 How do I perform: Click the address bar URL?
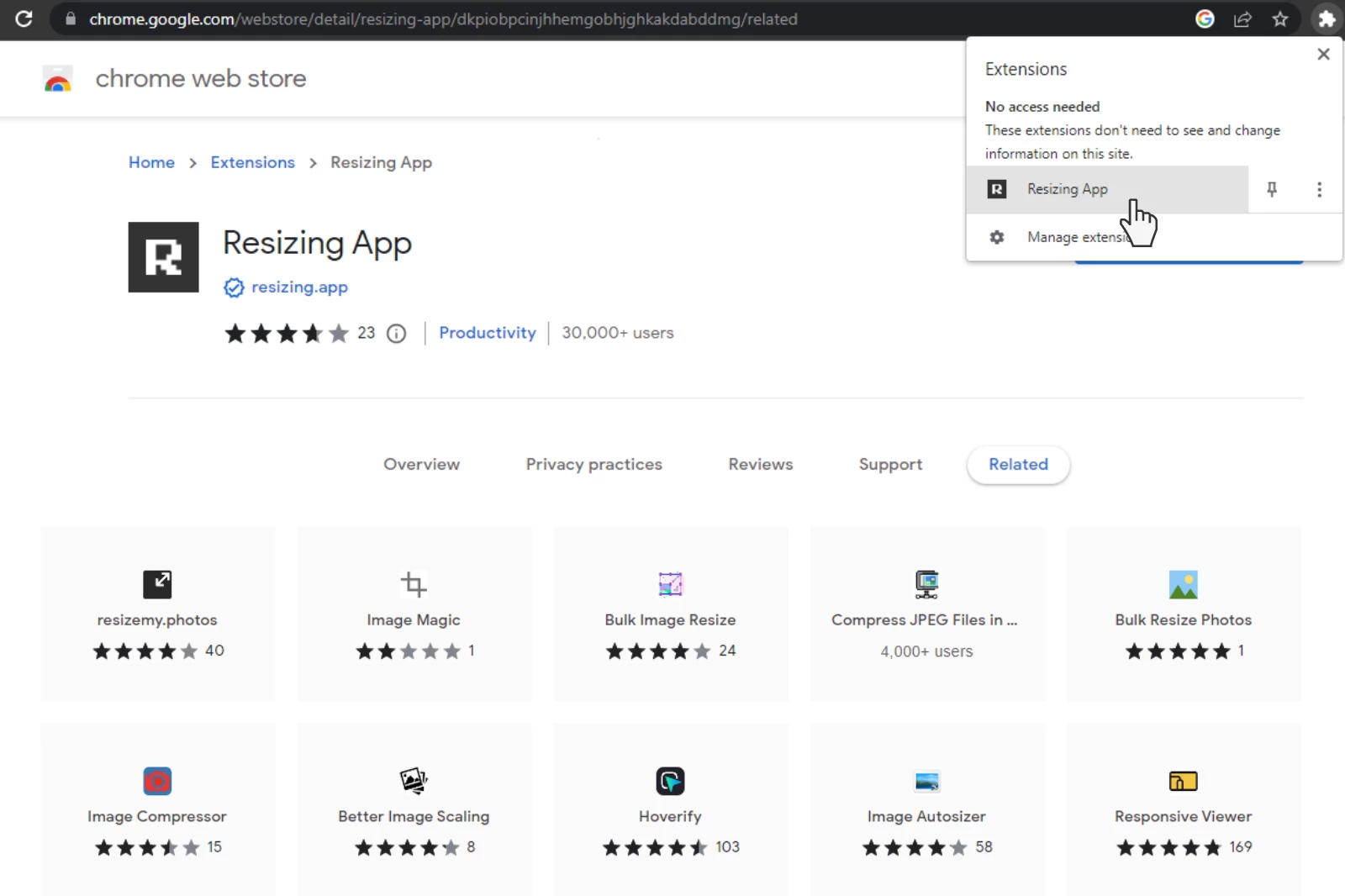(x=443, y=18)
